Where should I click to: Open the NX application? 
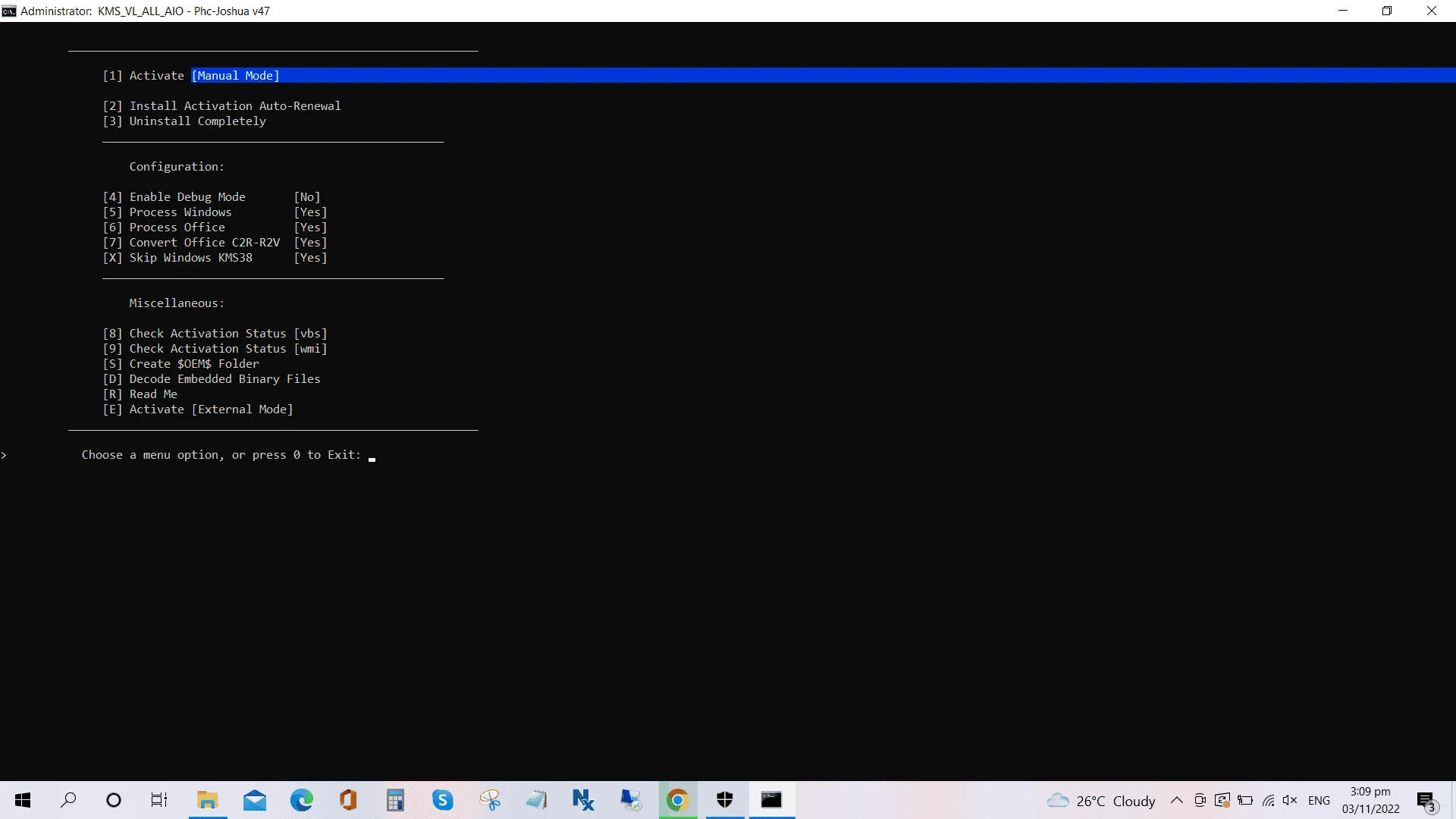coord(583,800)
